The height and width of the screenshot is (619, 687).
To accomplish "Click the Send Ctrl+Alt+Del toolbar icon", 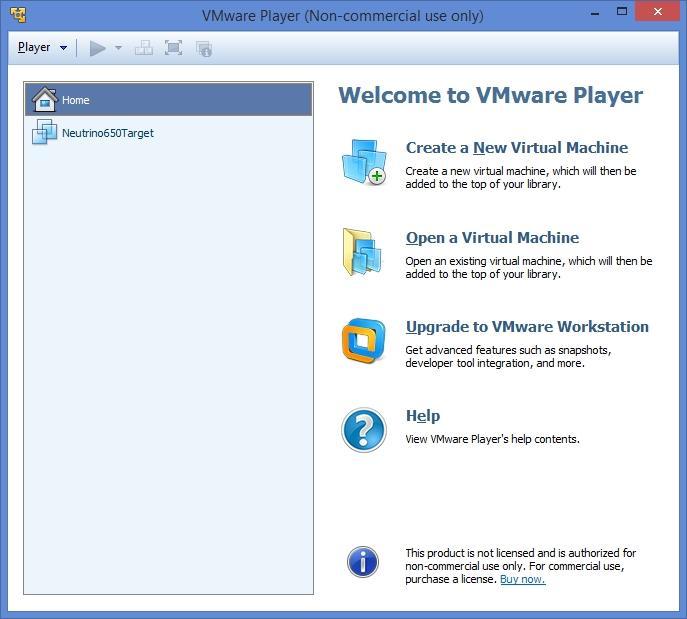I will tap(144, 48).
